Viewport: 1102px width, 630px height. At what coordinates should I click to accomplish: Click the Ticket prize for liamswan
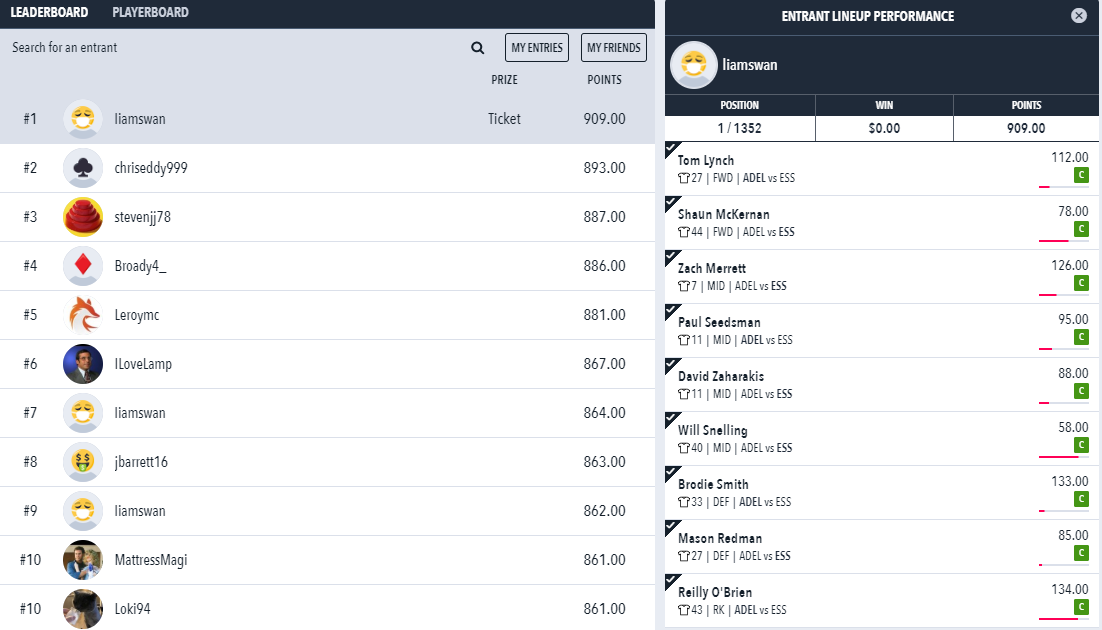505,119
